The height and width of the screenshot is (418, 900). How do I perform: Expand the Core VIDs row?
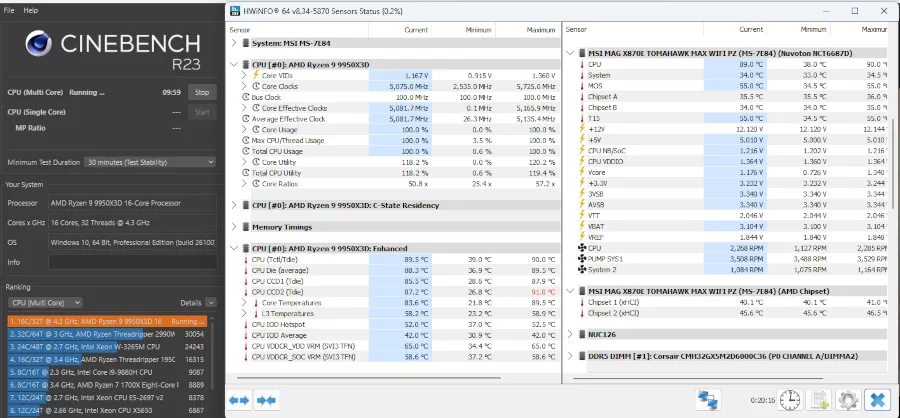click(x=244, y=75)
